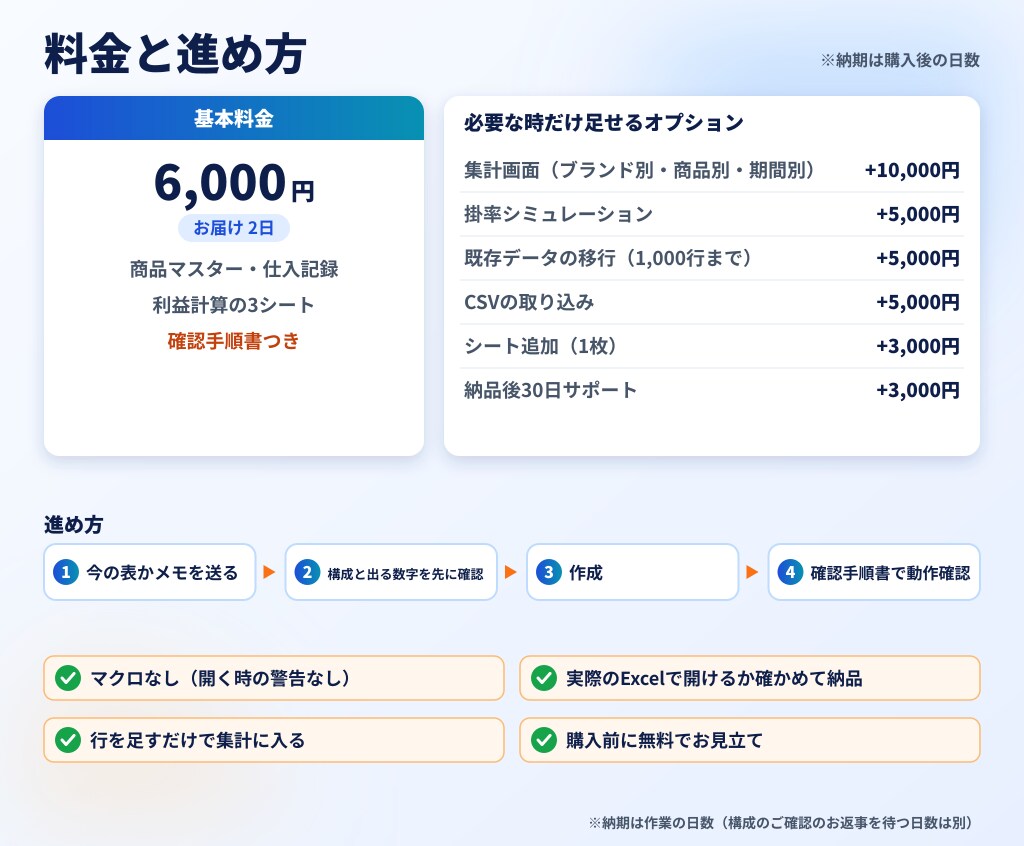Click the マクロなし（開く時の警告なし） label
Image resolution: width=1024 pixels, height=846 pixels.
(x=220, y=678)
